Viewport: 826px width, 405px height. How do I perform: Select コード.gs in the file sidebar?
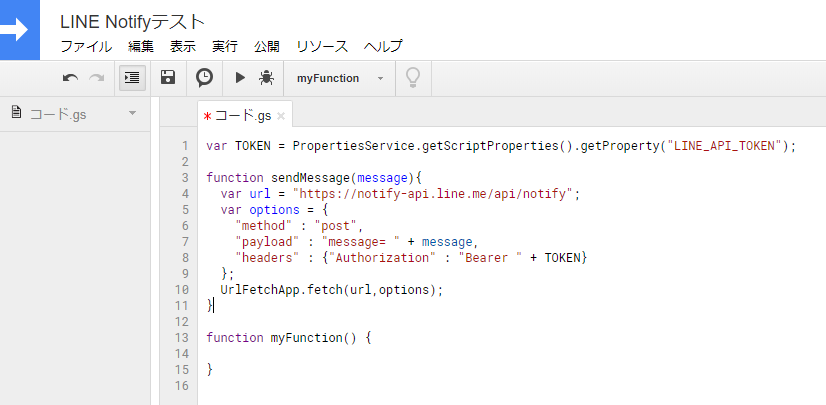coord(58,114)
